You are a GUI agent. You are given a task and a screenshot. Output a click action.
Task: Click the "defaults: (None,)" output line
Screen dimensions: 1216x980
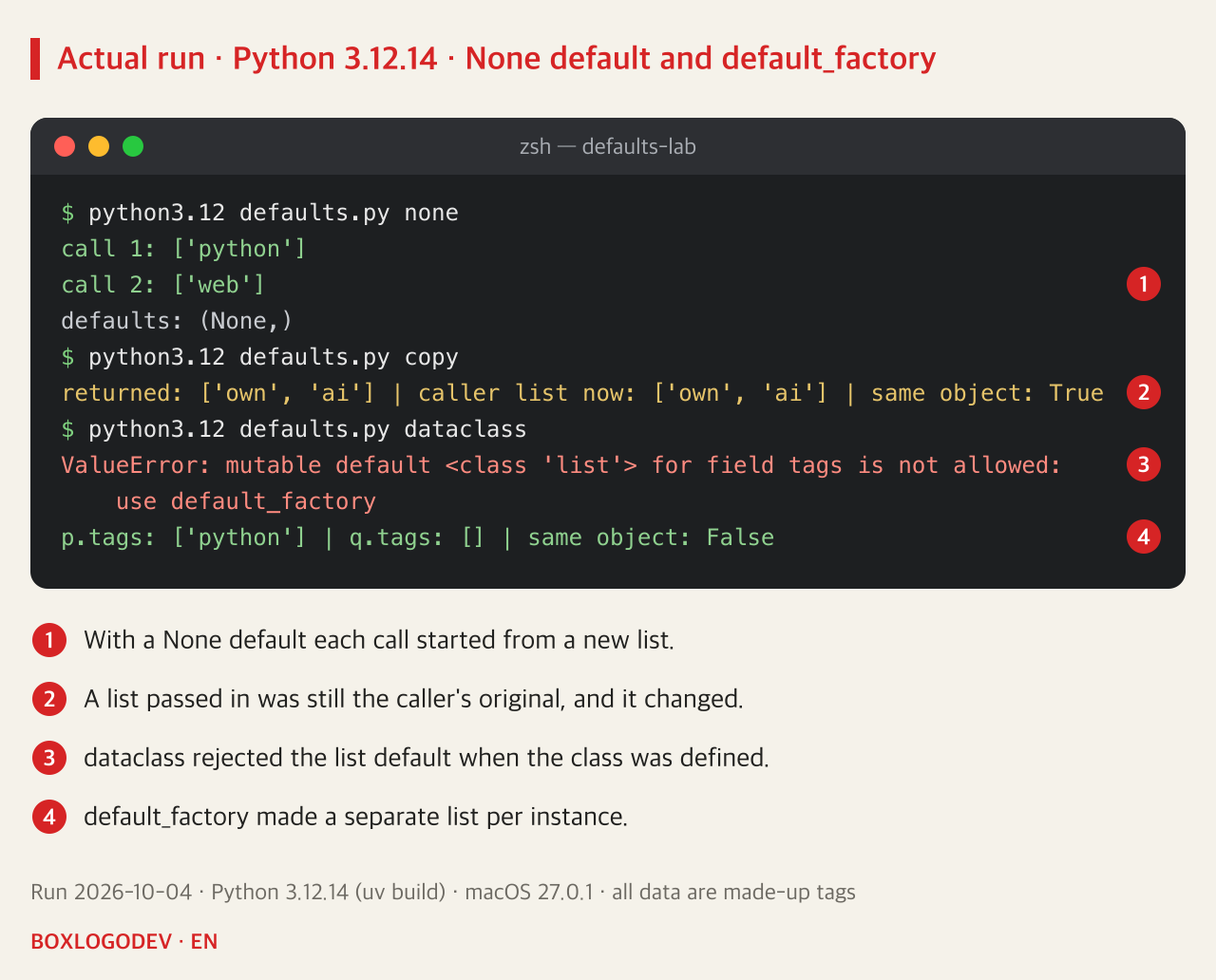tap(178, 321)
